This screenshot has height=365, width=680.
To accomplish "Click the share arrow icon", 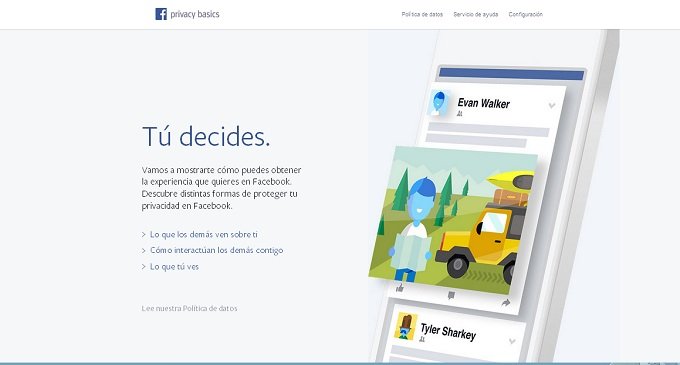I will (x=506, y=303).
